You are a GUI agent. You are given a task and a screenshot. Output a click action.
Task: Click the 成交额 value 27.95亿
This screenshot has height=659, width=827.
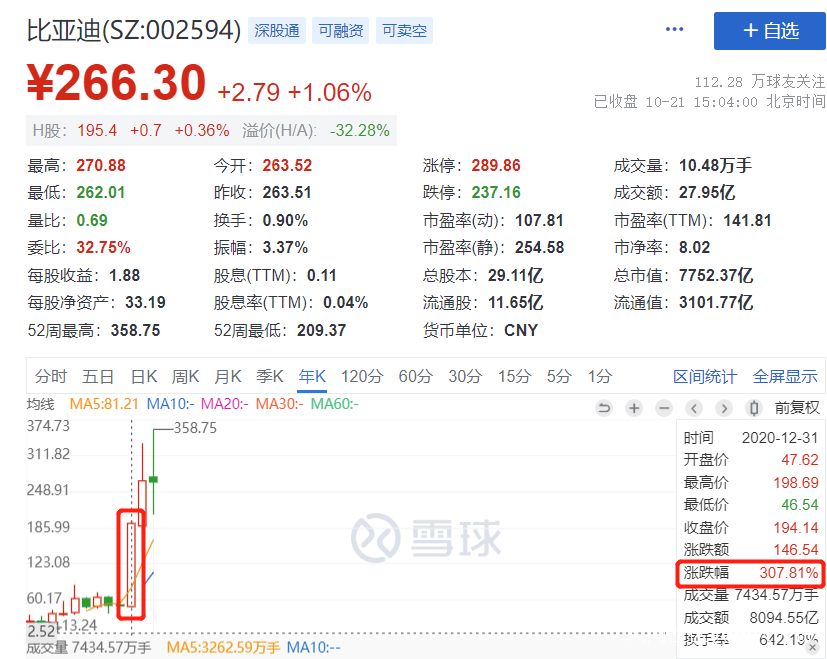[x=707, y=193]
